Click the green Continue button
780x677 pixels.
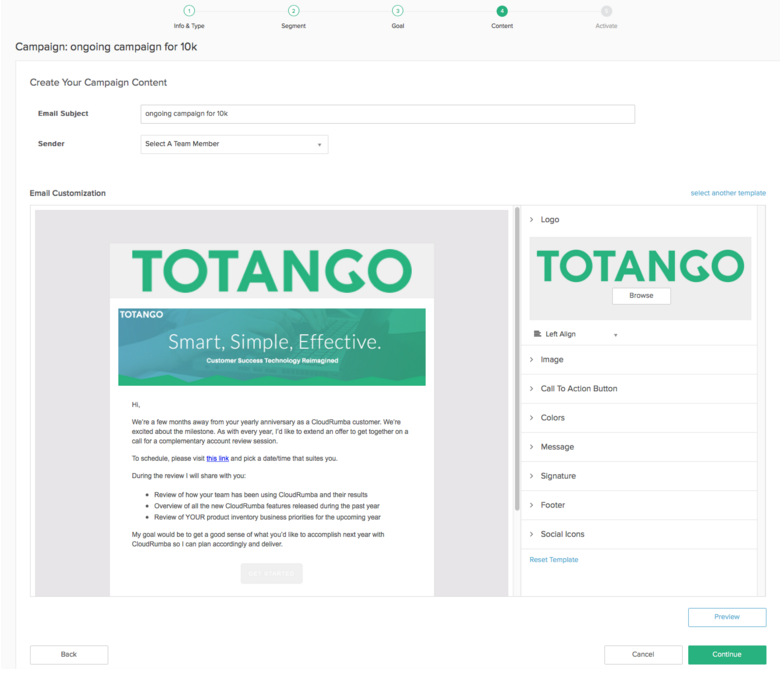[x=727, y=655]
